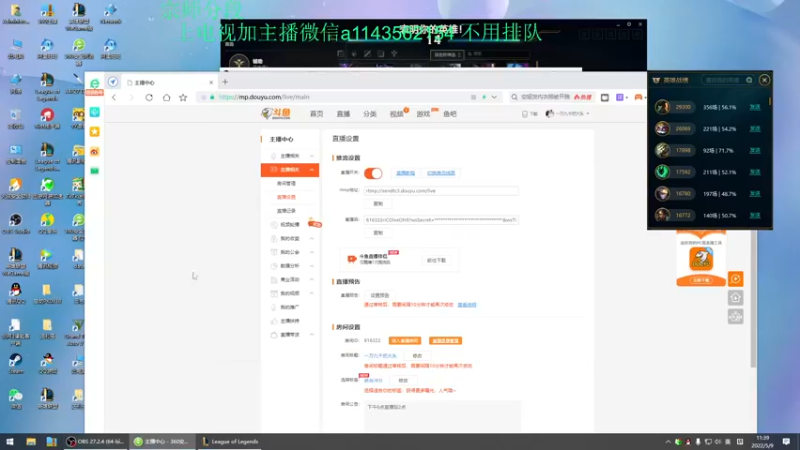
Task: Go to the browser home page icon
Action: click(x=166, y=97)
